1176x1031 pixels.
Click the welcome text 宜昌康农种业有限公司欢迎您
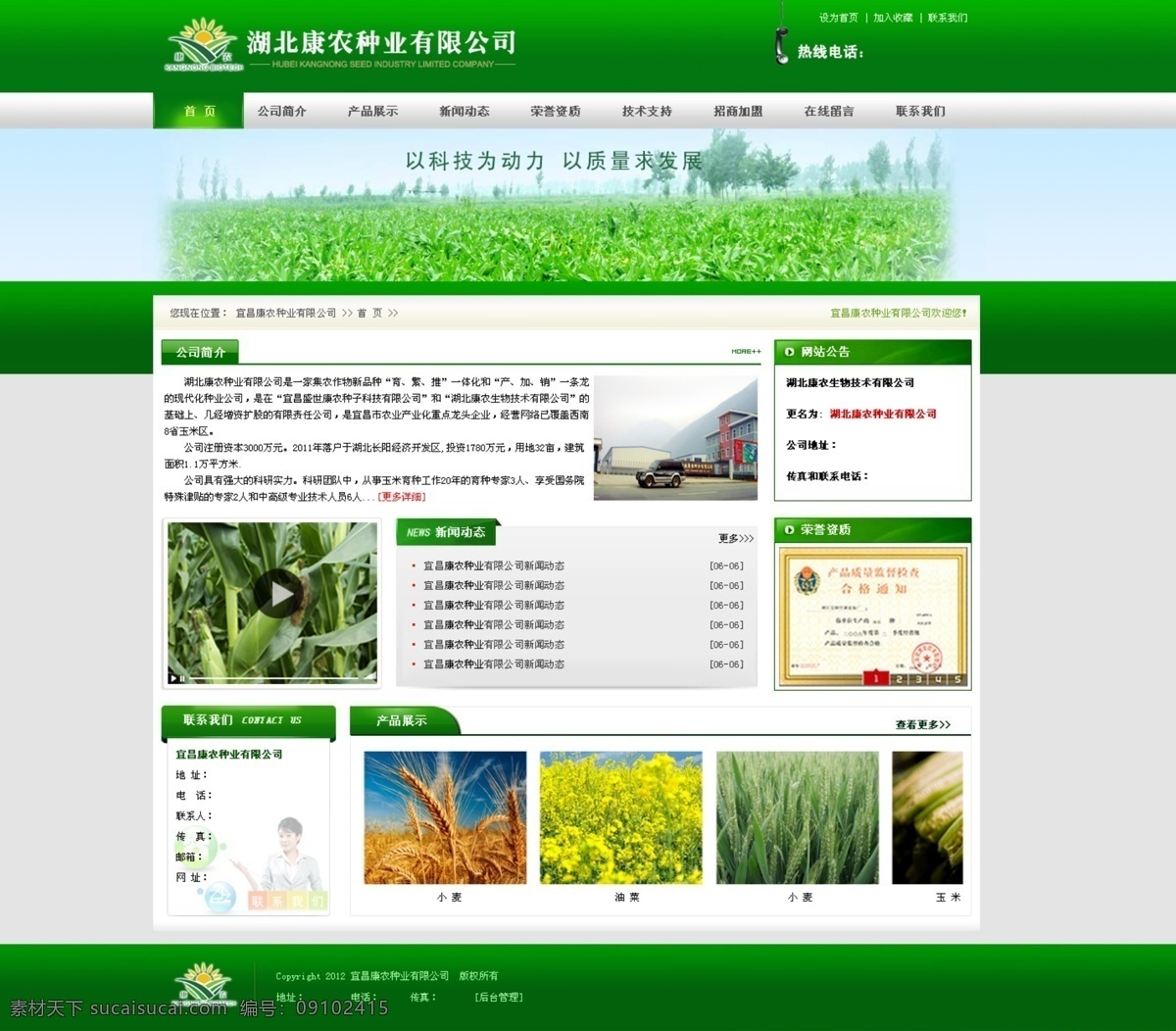[x=899, y=313]
